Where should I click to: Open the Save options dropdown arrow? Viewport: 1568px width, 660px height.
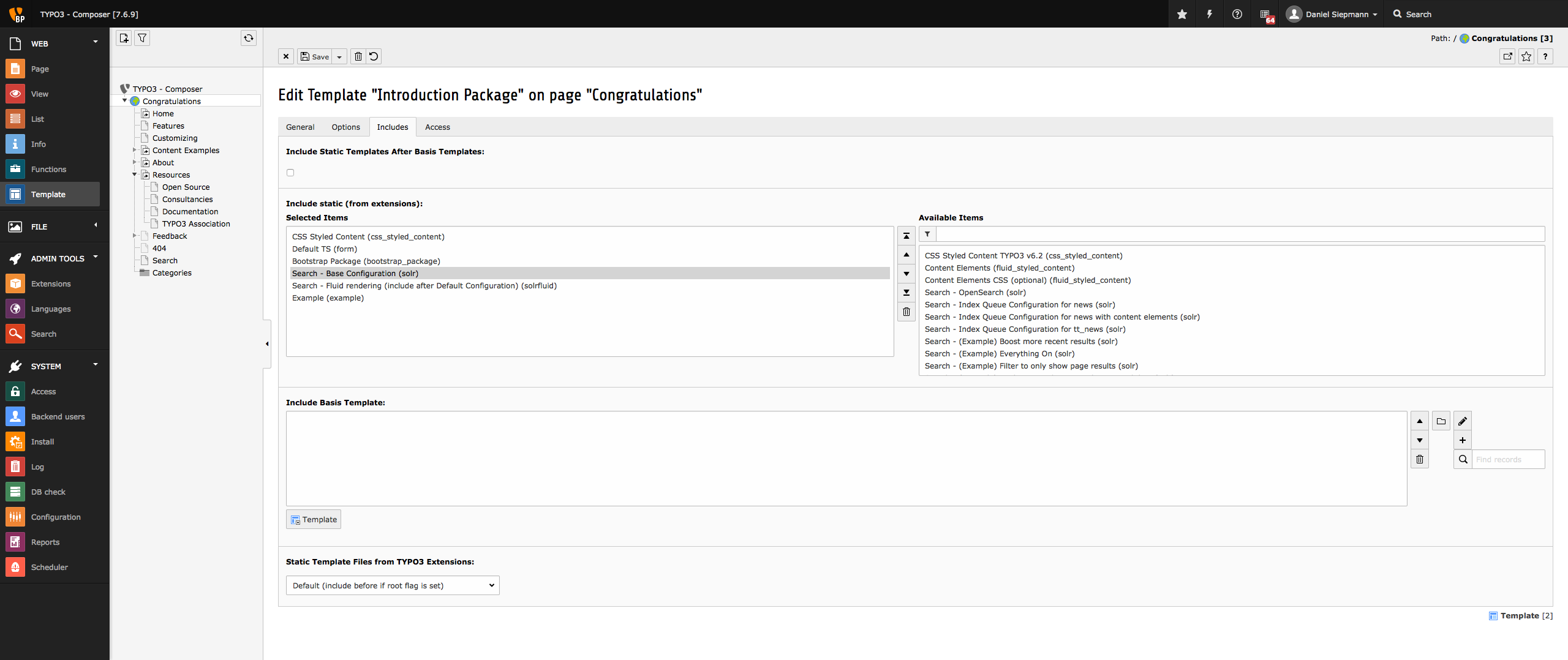[x=339, y=57]
